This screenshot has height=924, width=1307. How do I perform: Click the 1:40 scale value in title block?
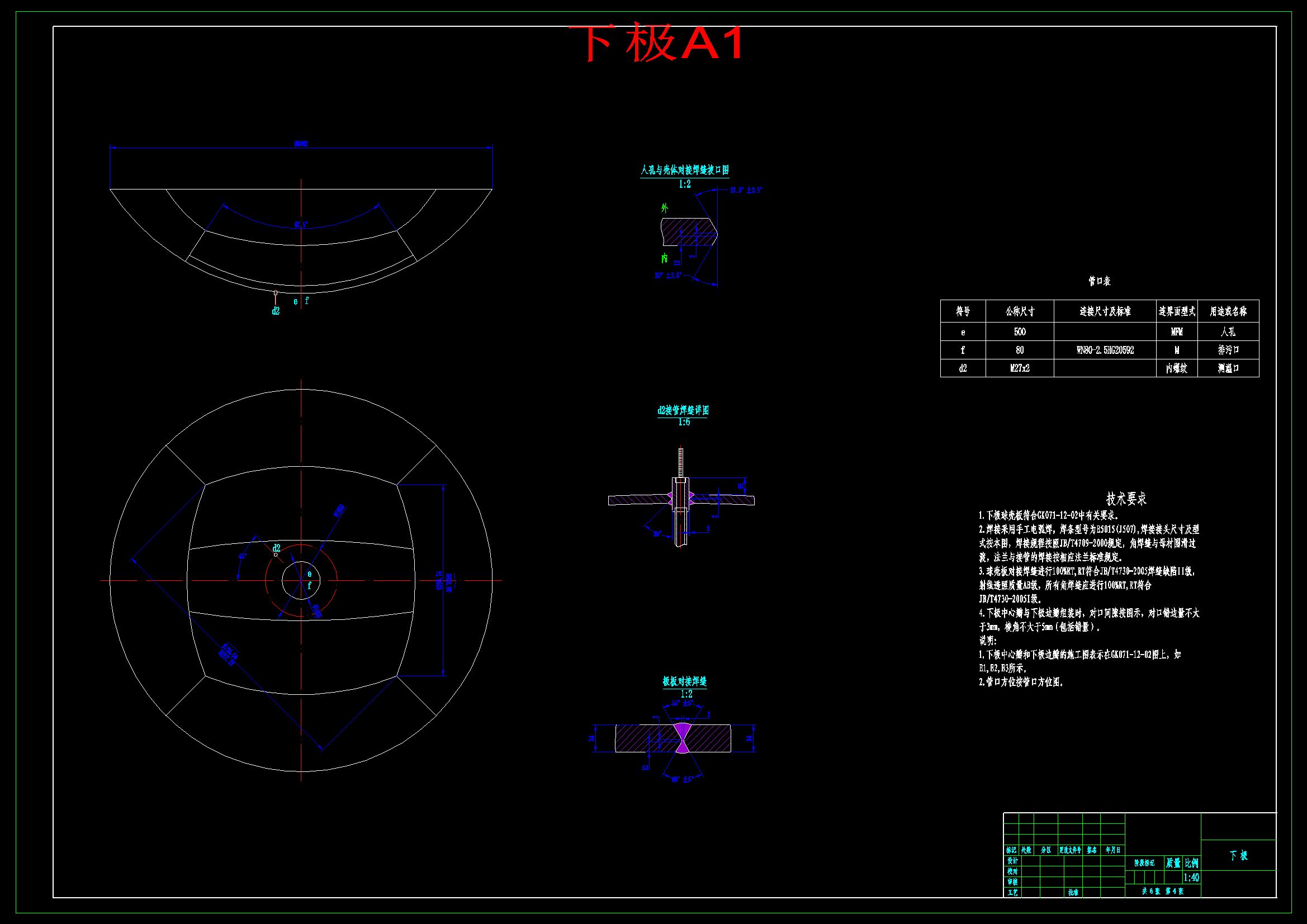click(x=1191, y=877)
